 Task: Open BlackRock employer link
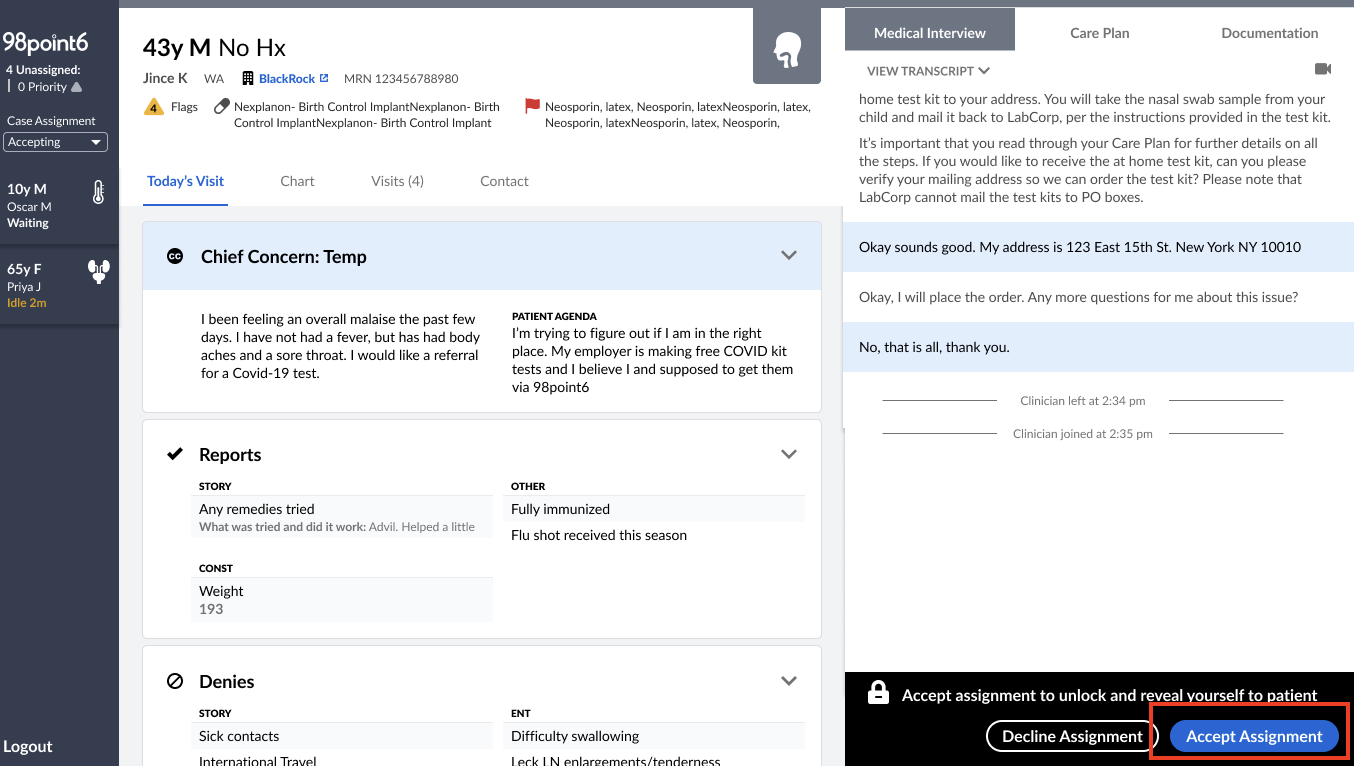287,78
